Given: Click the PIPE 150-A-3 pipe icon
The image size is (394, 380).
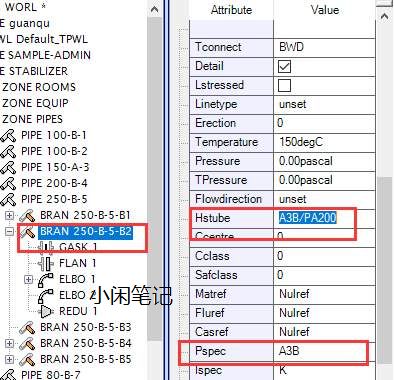Looking at the screenshot, I should [x=8, y=167].
